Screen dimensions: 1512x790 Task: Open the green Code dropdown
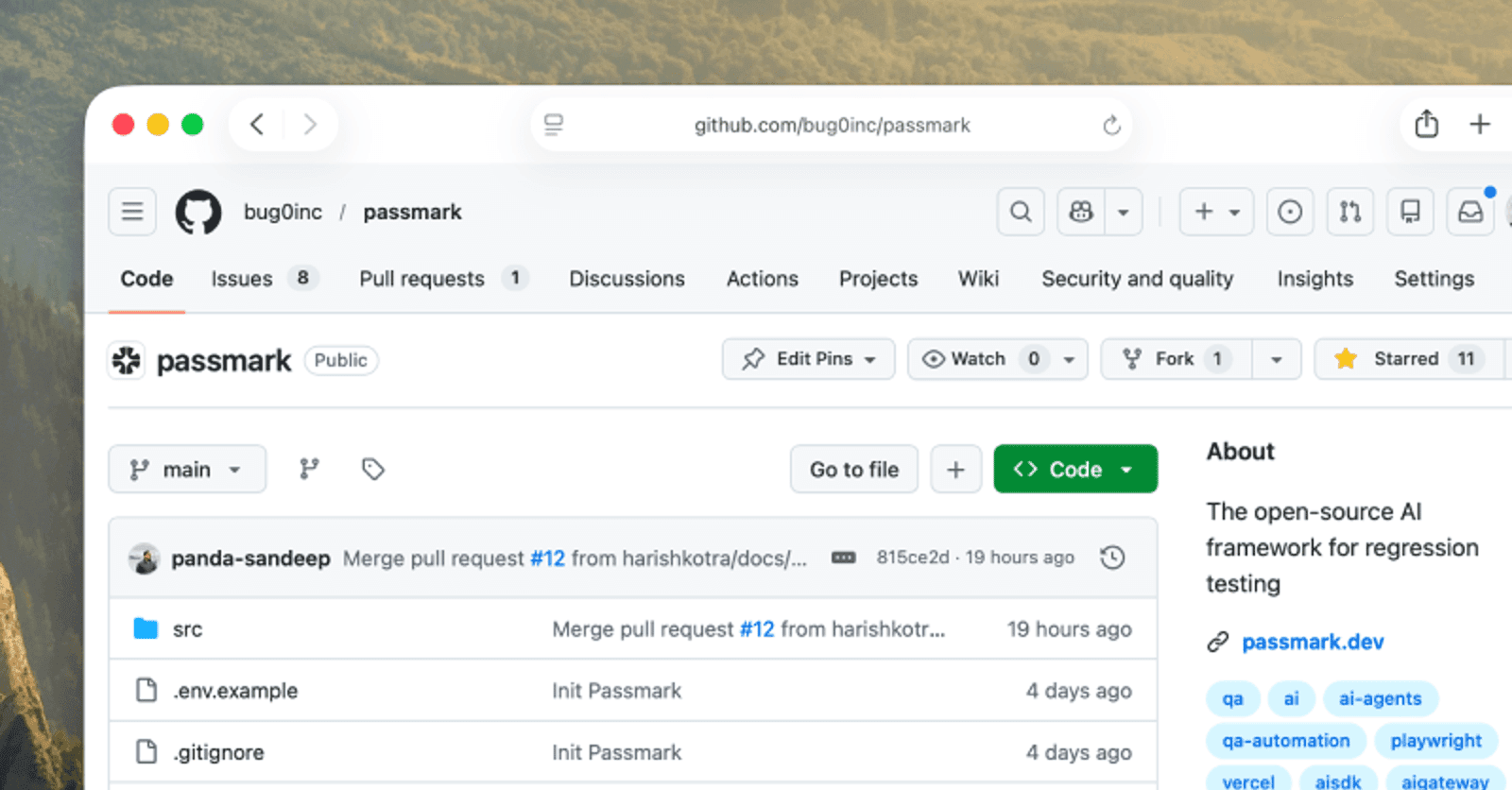(1075, 470)
